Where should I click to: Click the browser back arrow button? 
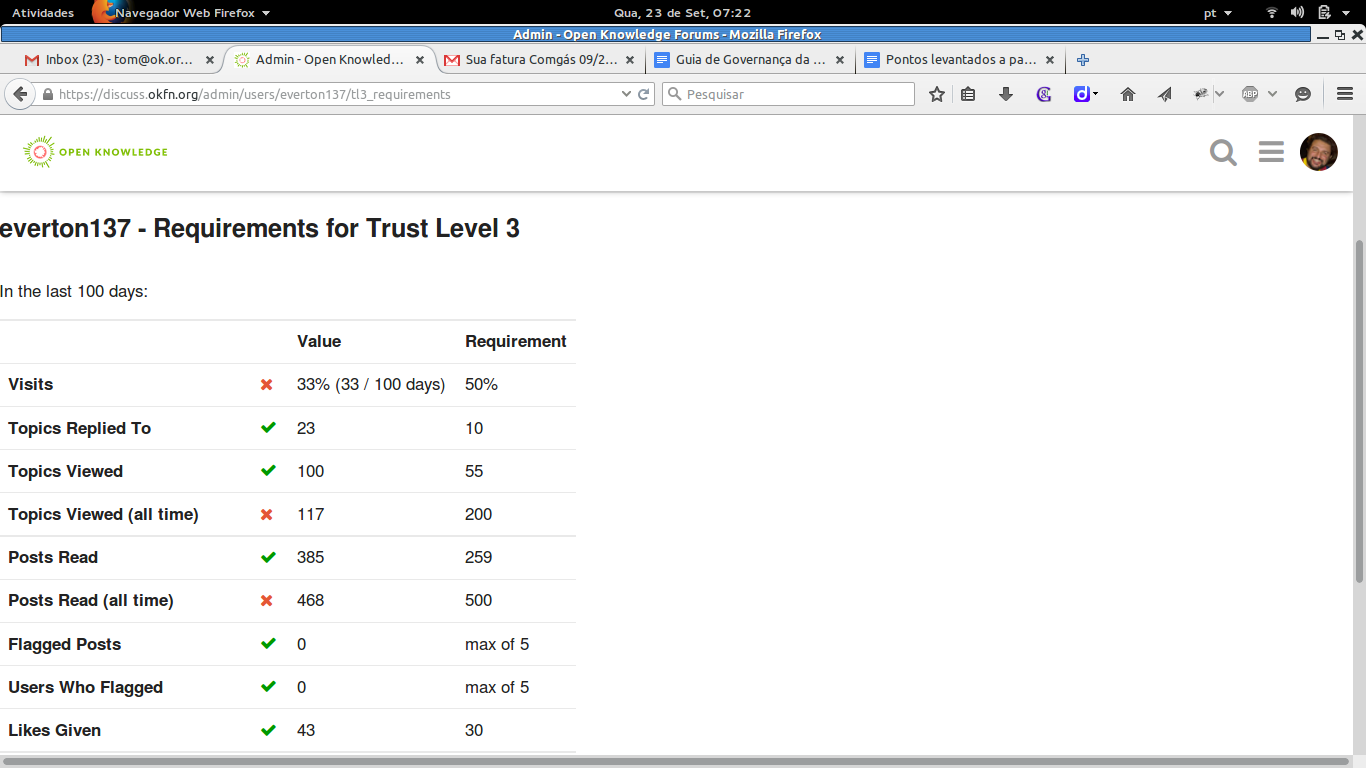[20, 94]
